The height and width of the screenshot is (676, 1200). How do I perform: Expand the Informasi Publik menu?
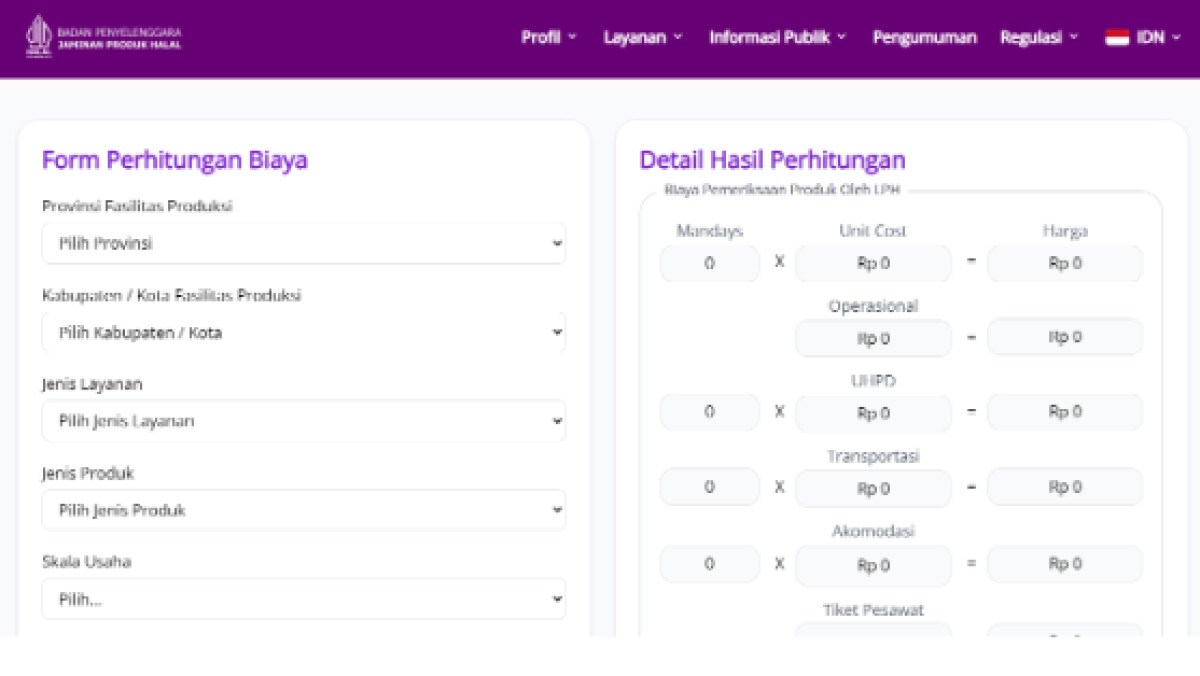pos(778,37)
